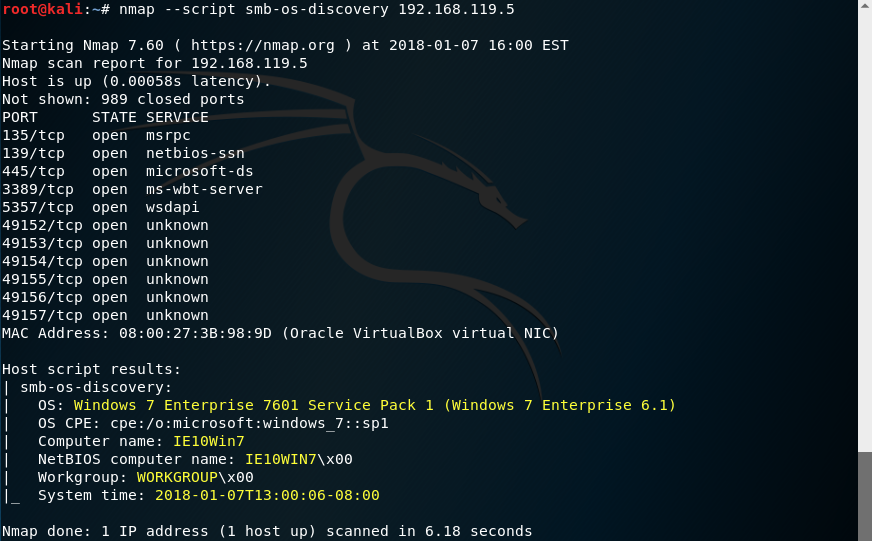872x541 pixels.
Task: Click the 445/tcp microsoft-ds port line
Action: [x=127, y=171]
